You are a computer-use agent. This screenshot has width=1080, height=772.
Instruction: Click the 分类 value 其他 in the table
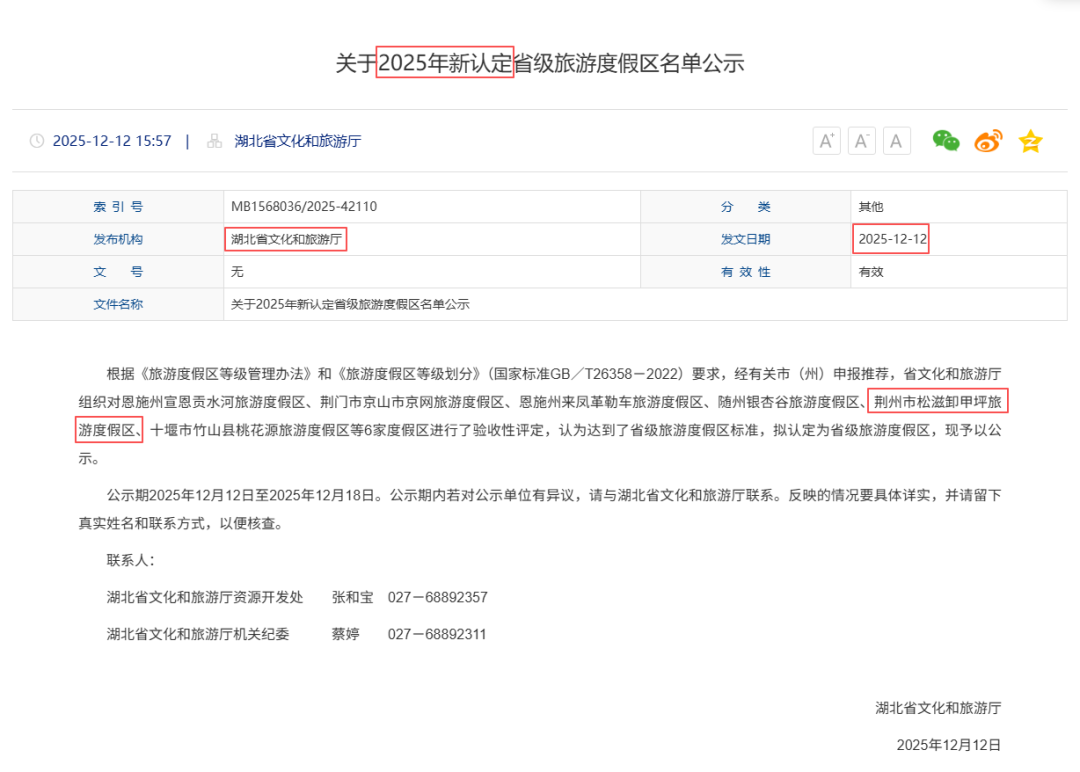pos(870,207)
